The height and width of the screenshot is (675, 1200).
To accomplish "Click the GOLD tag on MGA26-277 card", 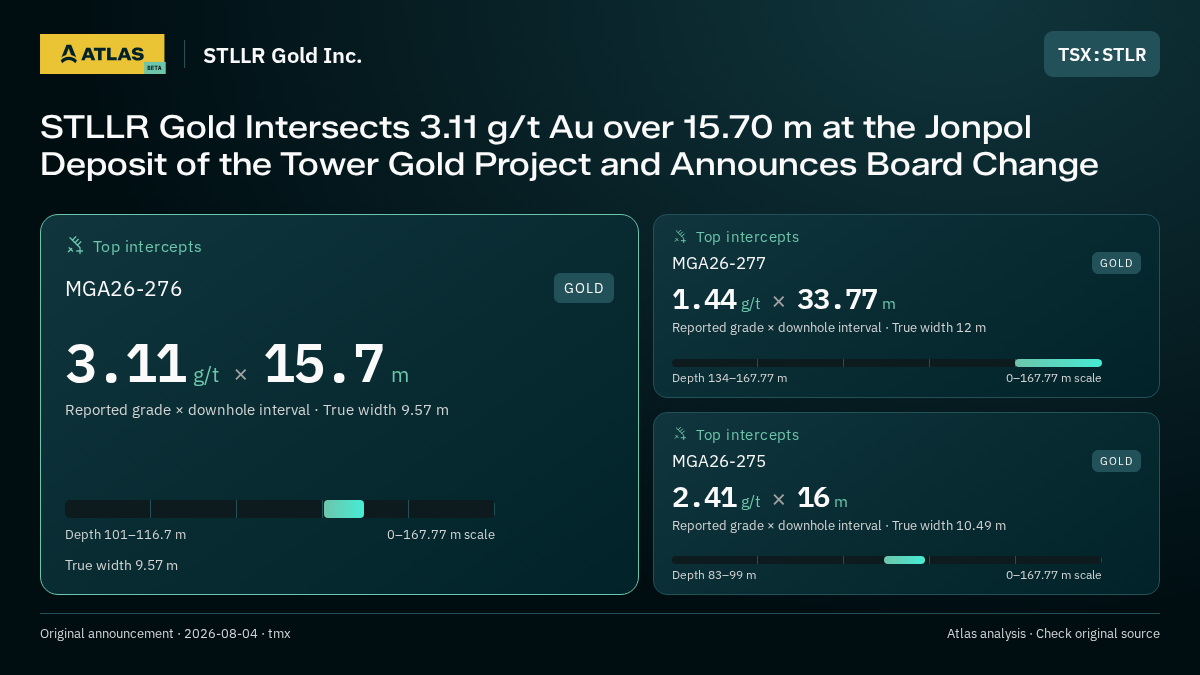I will (1116, 263).
